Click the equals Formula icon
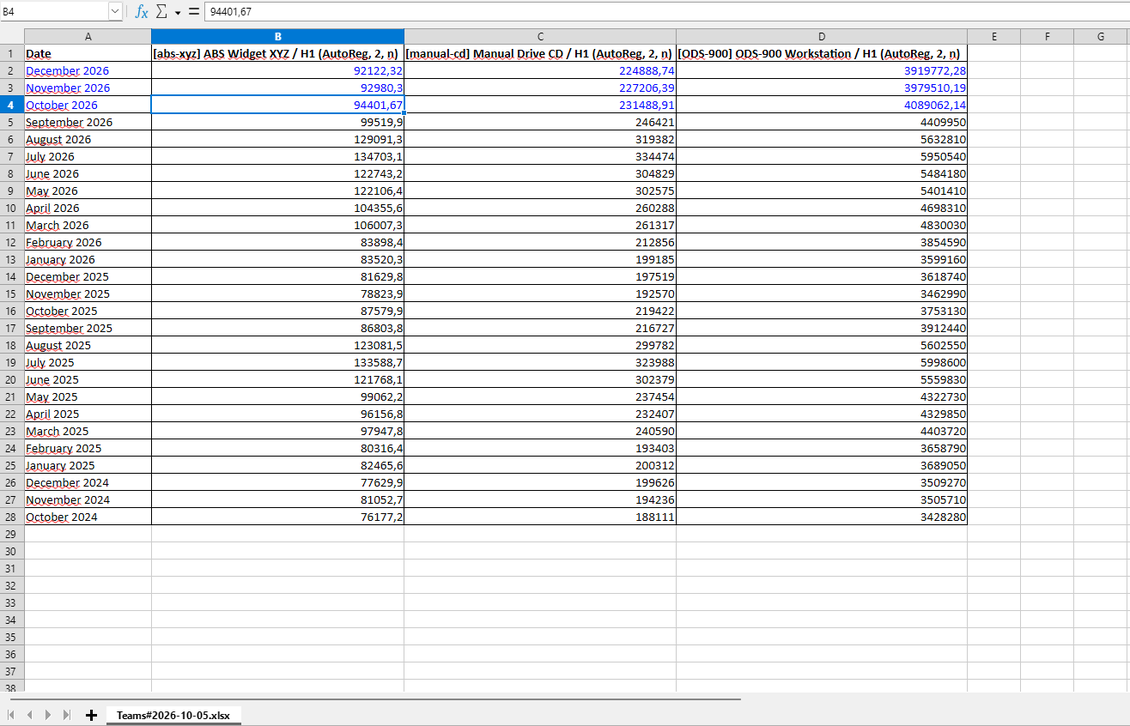Image resolution: width=1130 pixels, height=726 pixels. [194, 12]
